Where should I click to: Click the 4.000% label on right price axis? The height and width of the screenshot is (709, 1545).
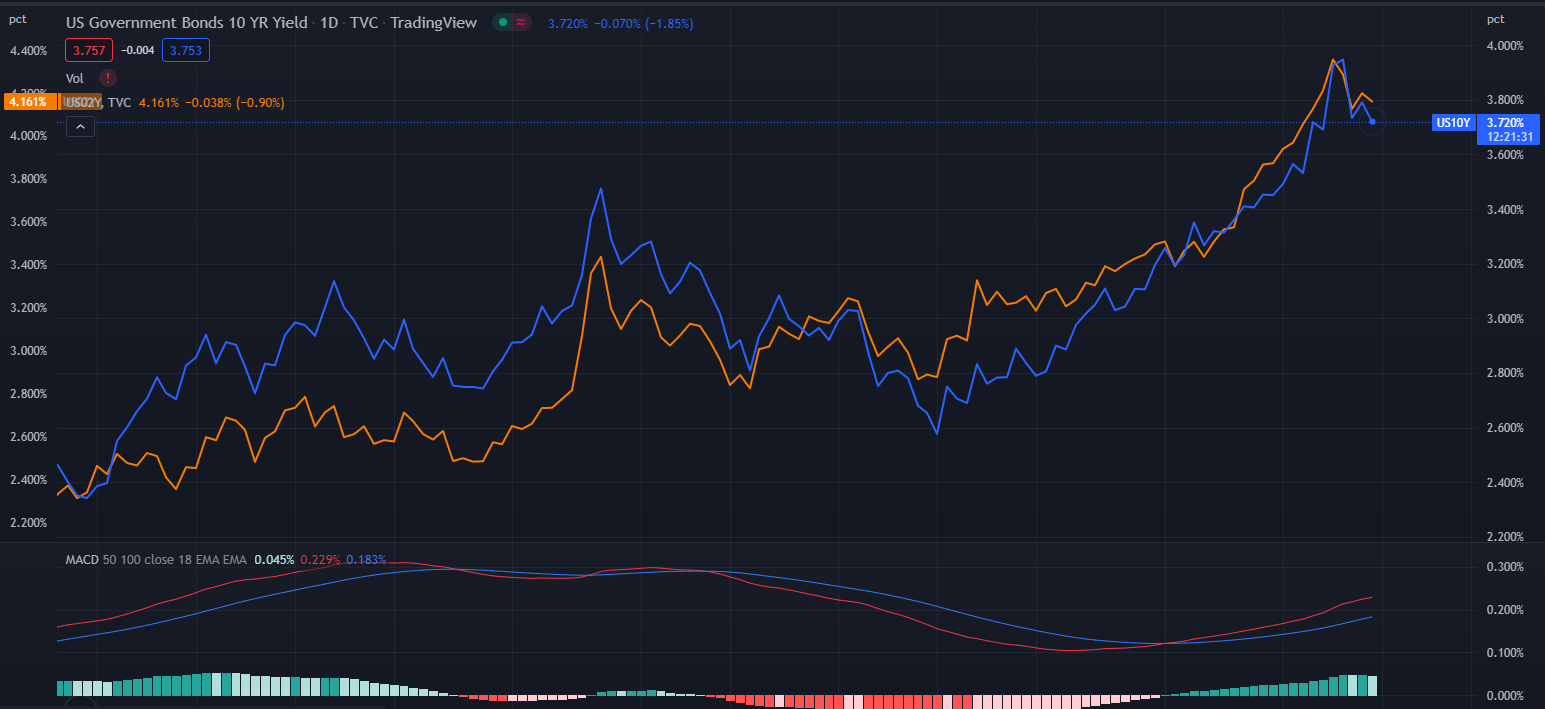point(1506,45)
